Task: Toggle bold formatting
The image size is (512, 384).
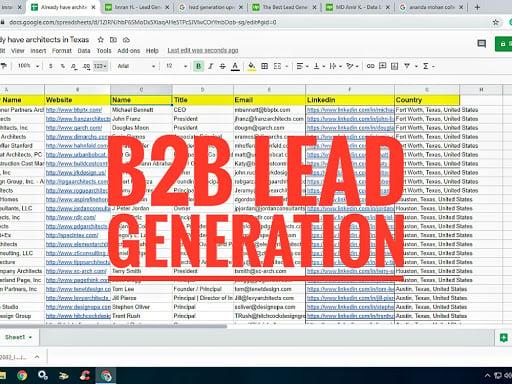Action: (198, 66)
